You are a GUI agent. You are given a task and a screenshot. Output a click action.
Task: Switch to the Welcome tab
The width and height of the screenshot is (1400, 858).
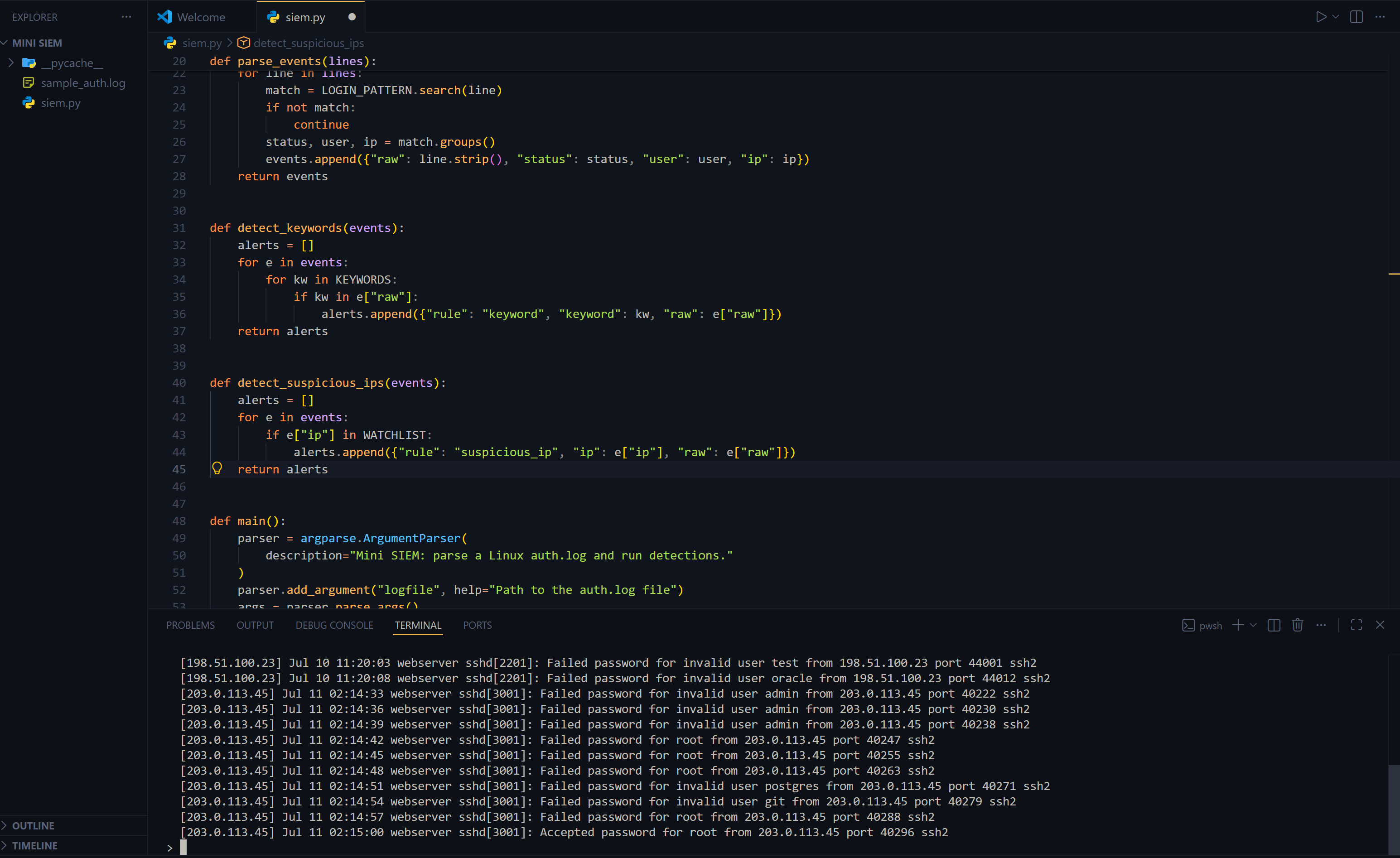point(201,17)
